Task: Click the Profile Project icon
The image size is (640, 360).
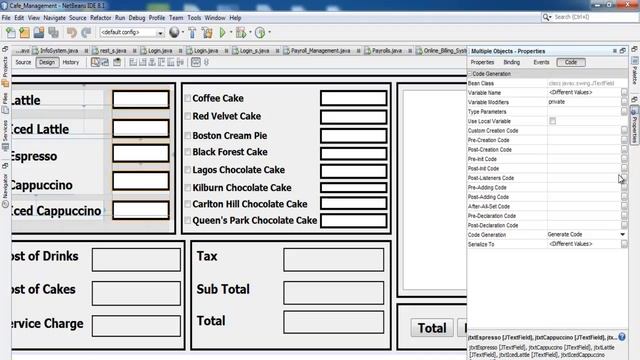Action: coord(260,33)
